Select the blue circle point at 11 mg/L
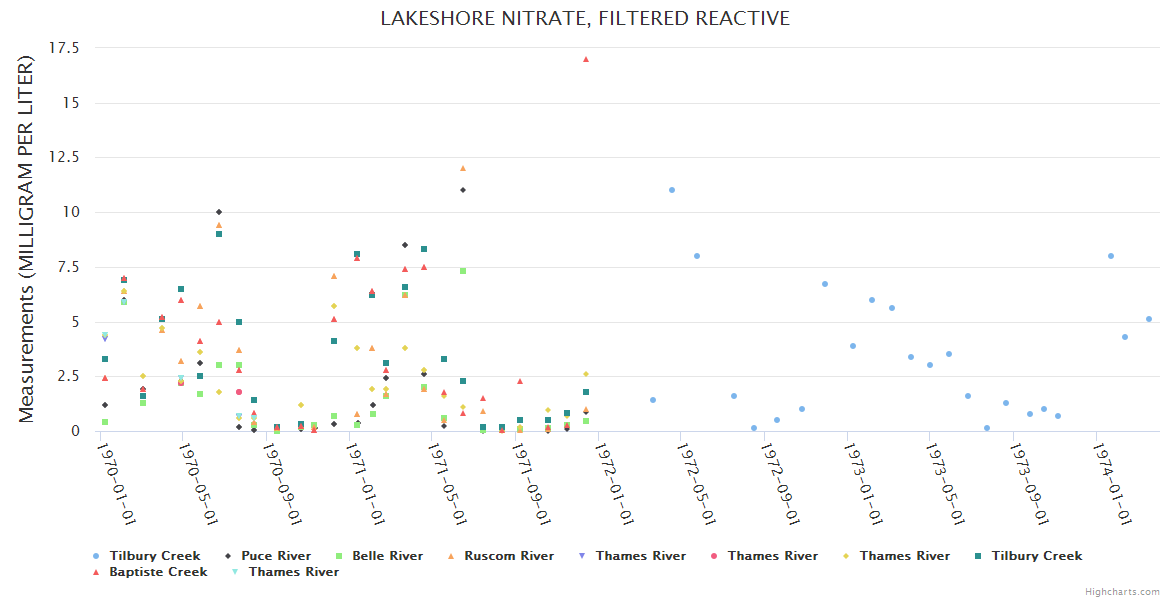 point(672,190)
